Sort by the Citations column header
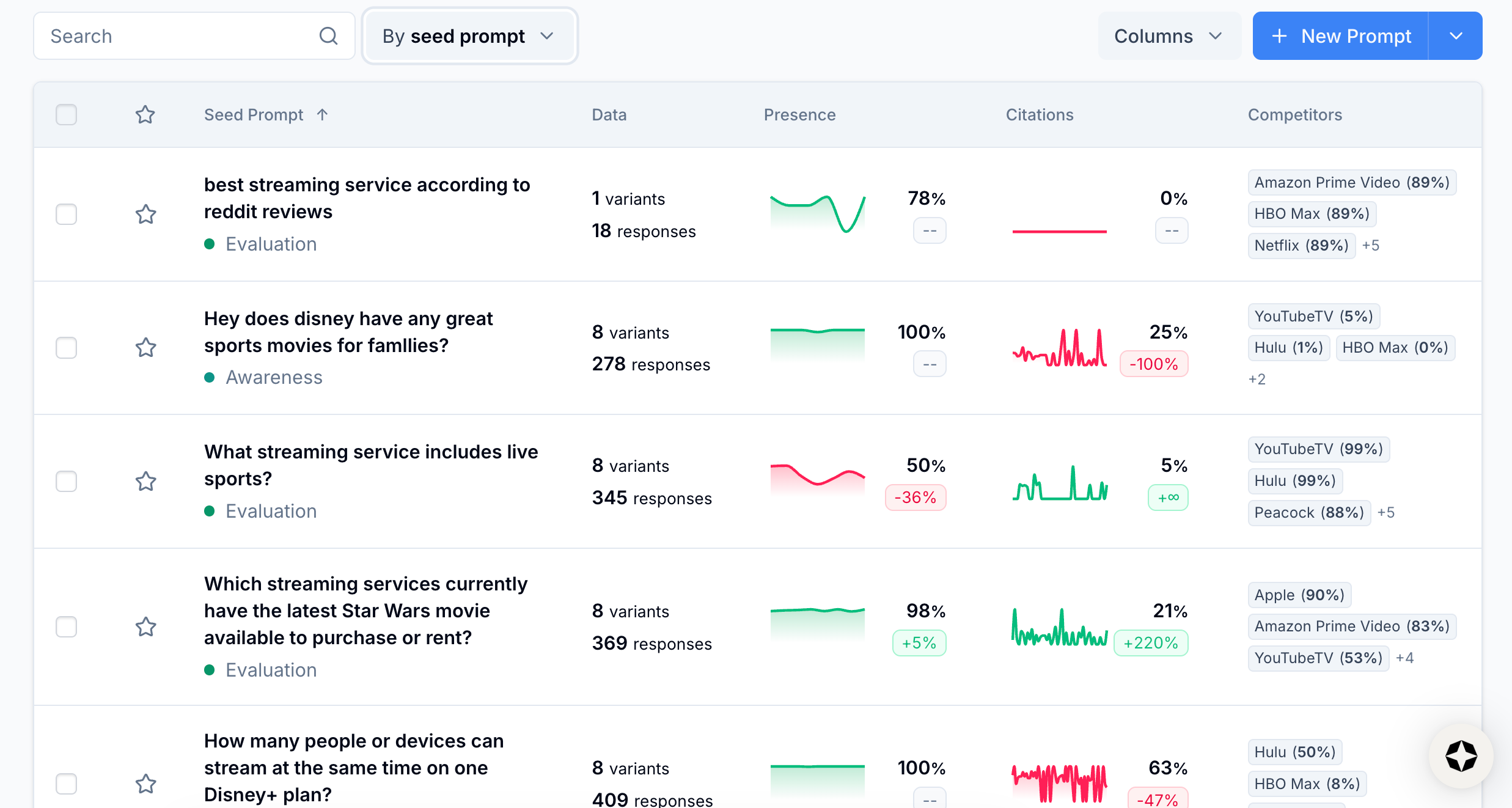The height and width of the screenshot is (808, 1512). (x=1039, y=115)
